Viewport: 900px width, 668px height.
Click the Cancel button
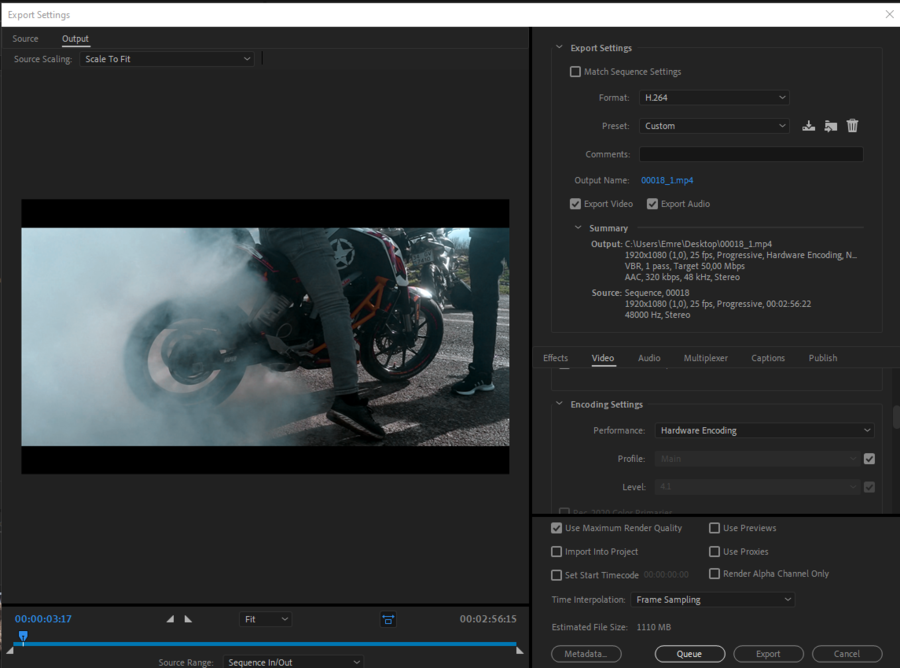[847, 654]
